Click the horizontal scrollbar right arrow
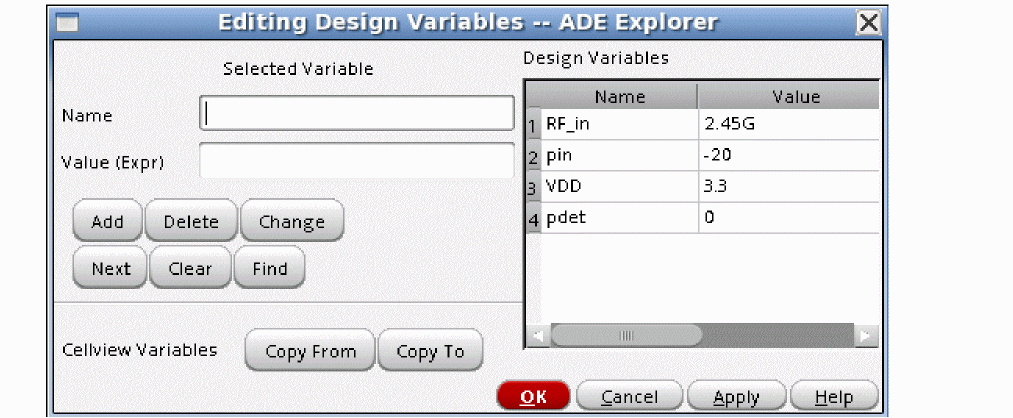1013x418 pixels. (866, 336)
